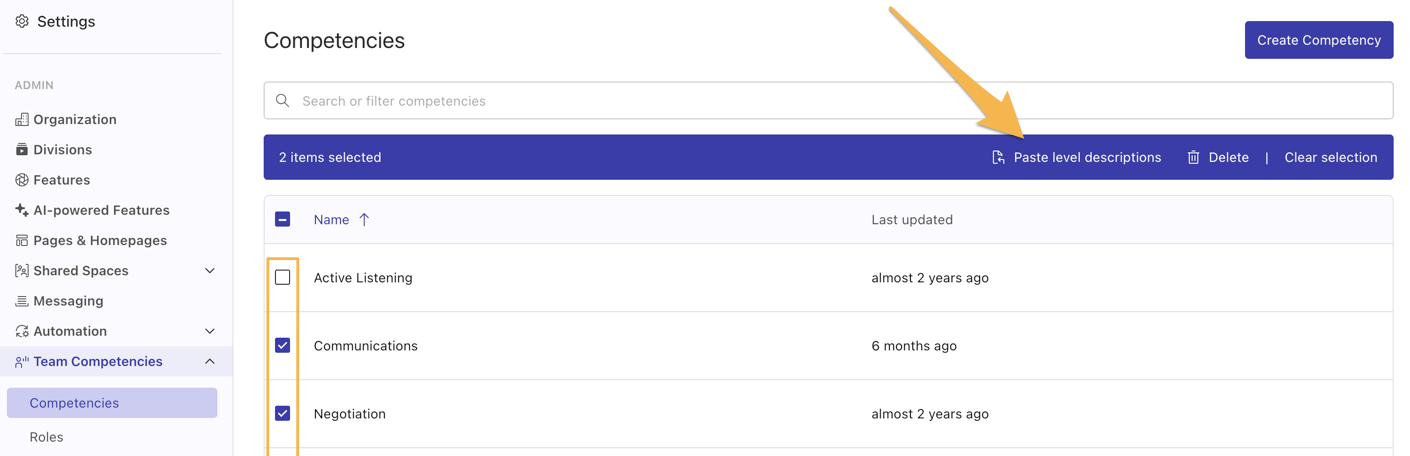
Task: Click the Organization building icon
Action: (x=22, y=119)
